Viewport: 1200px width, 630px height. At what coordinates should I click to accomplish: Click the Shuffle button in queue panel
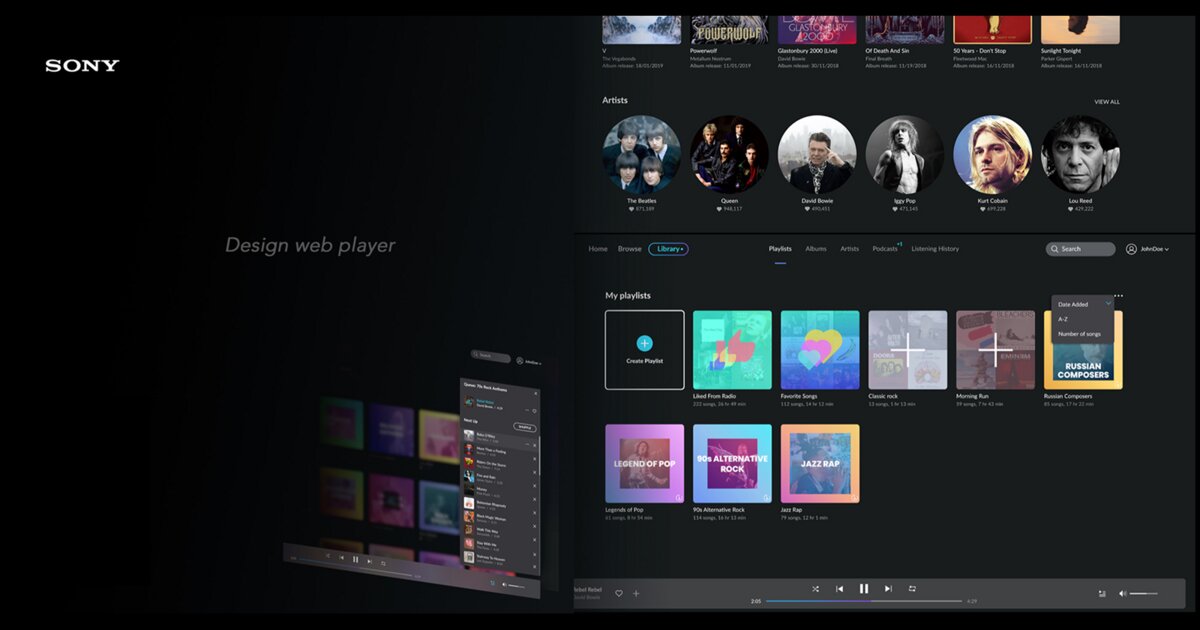pos(525,427)
